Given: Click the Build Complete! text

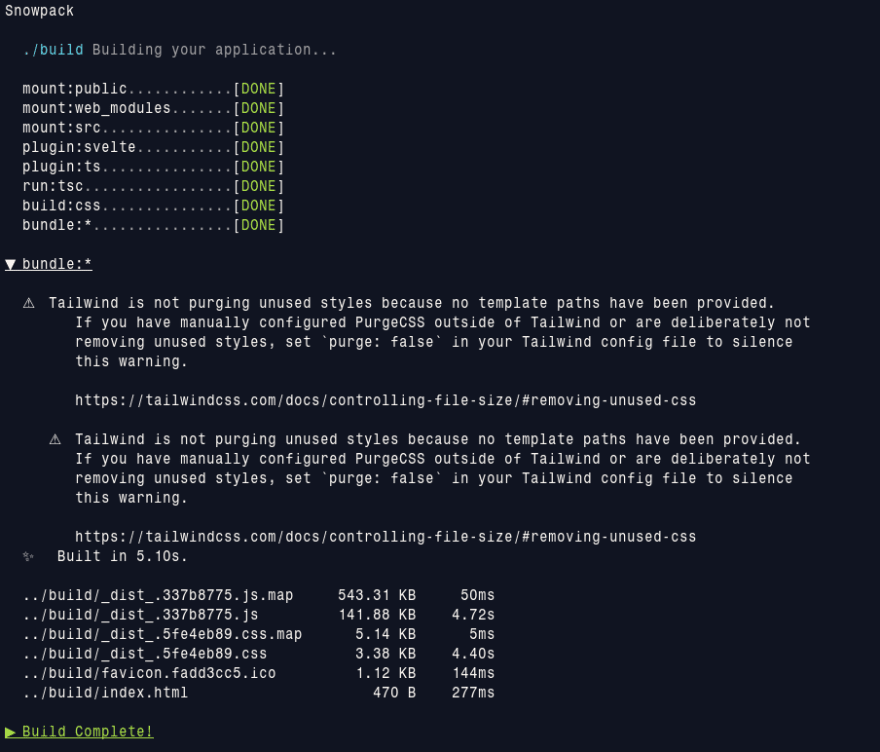Looking at the screenshot, I should [88, 732].
